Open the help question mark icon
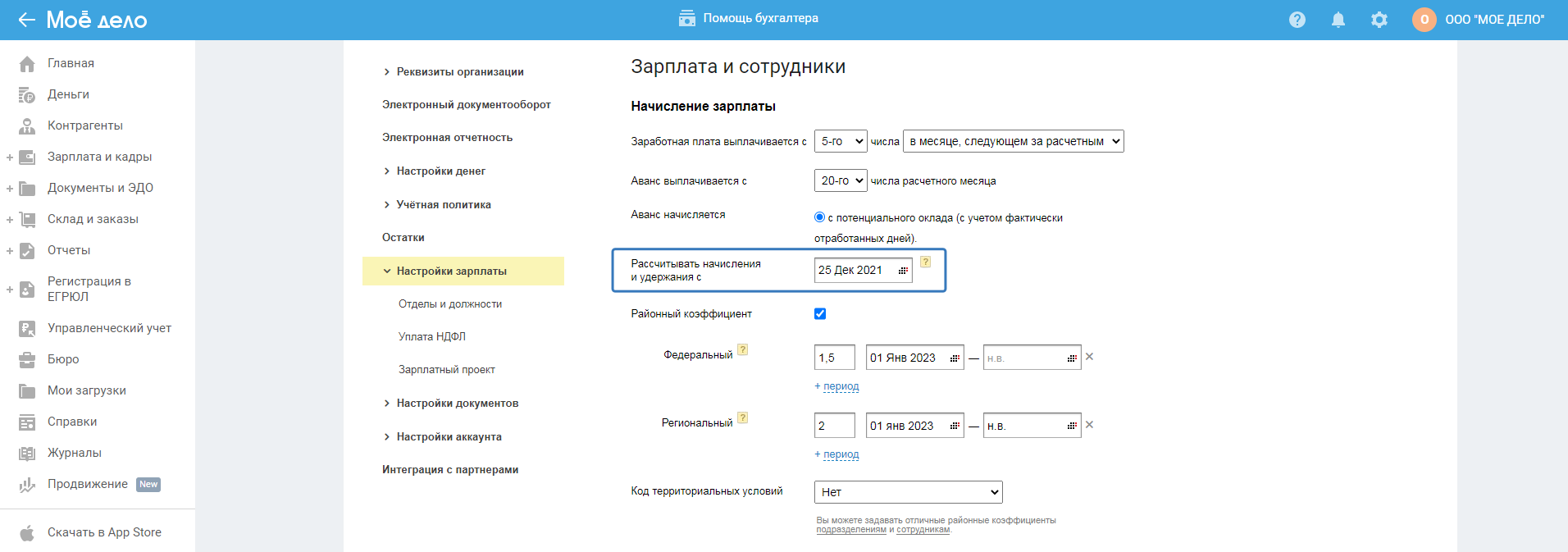1568x552 pixels. [1297, 20]
